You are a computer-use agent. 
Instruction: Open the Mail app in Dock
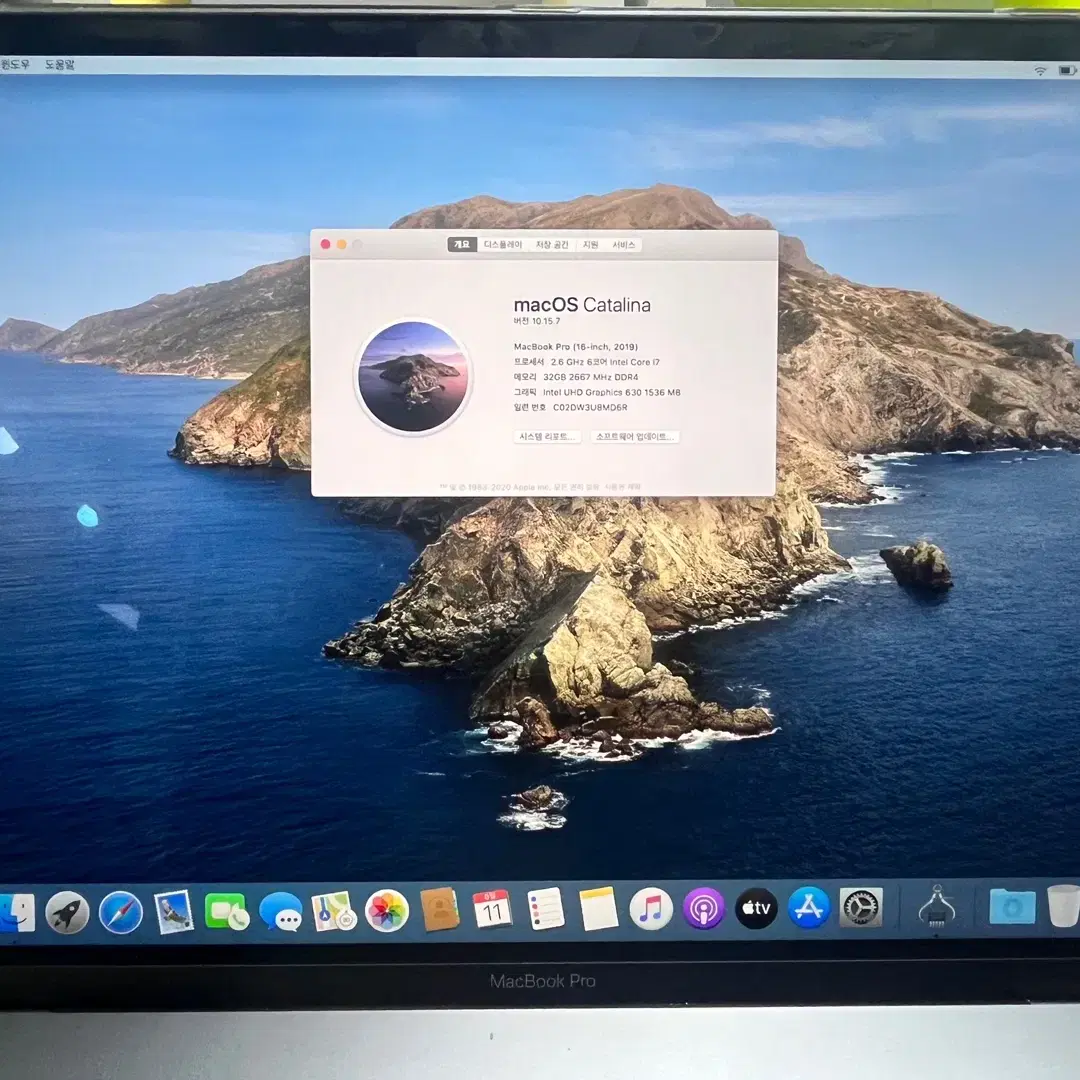coord(173,912)
